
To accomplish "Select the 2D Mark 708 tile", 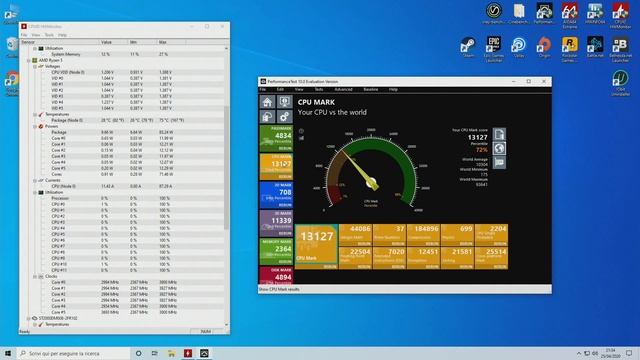I will tap(276, 195).
